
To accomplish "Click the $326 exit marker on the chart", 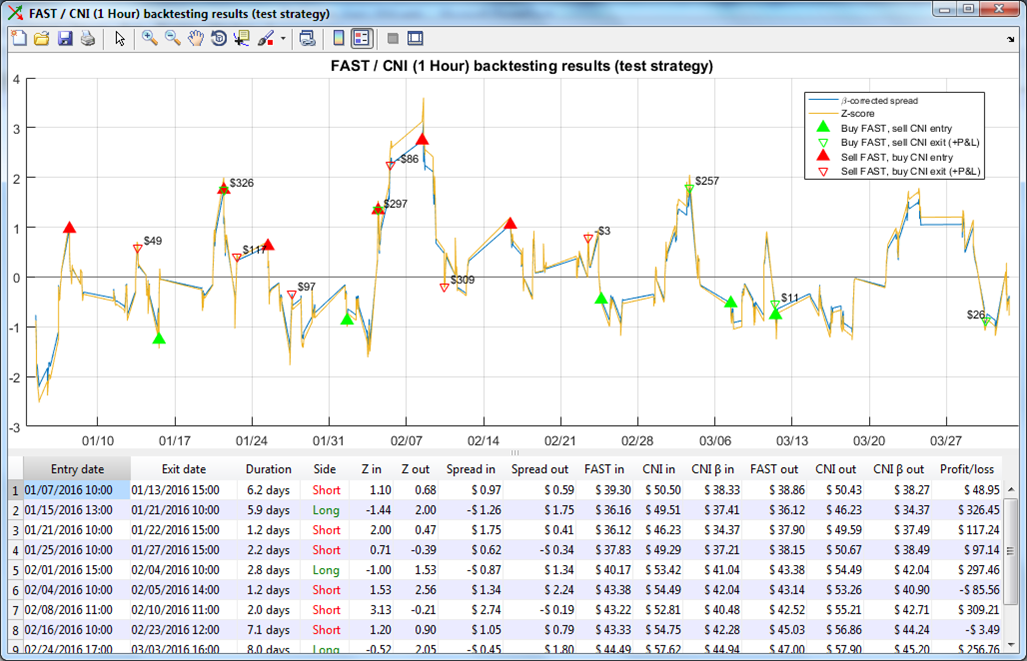I will click(x=224, y=189).
